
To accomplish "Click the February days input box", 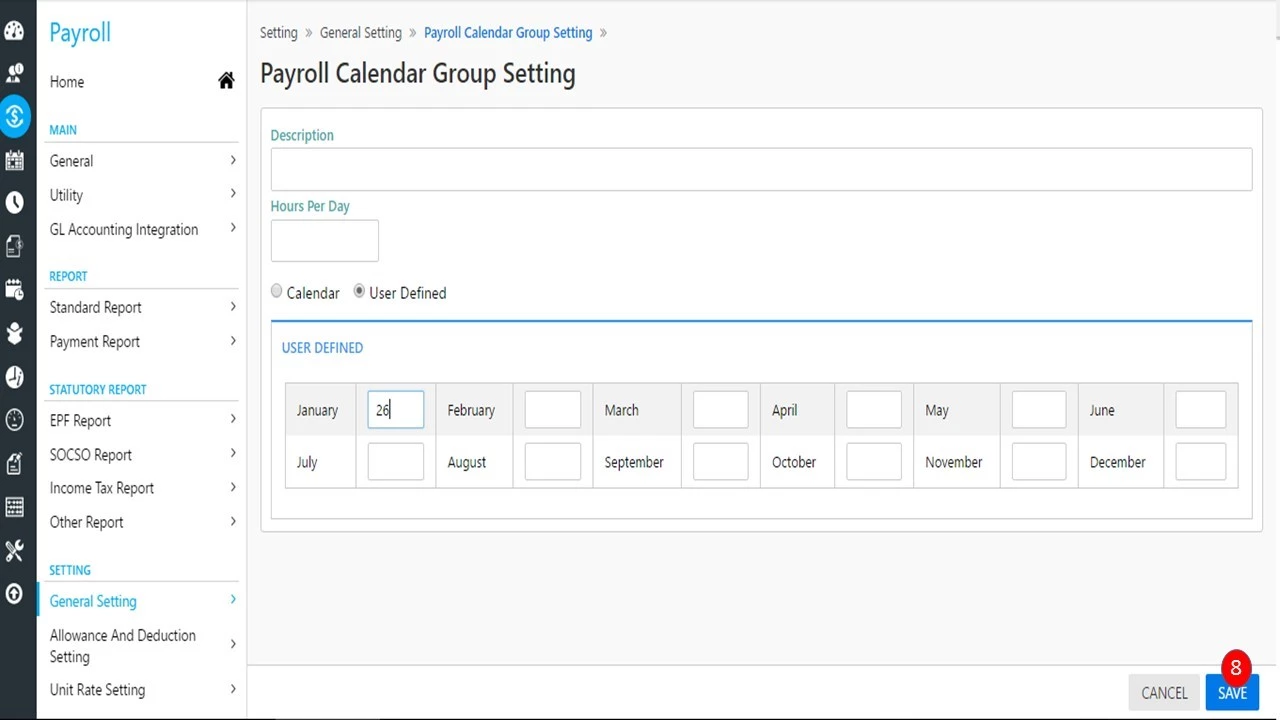I will pyautogui.click(x=552, y=410).
